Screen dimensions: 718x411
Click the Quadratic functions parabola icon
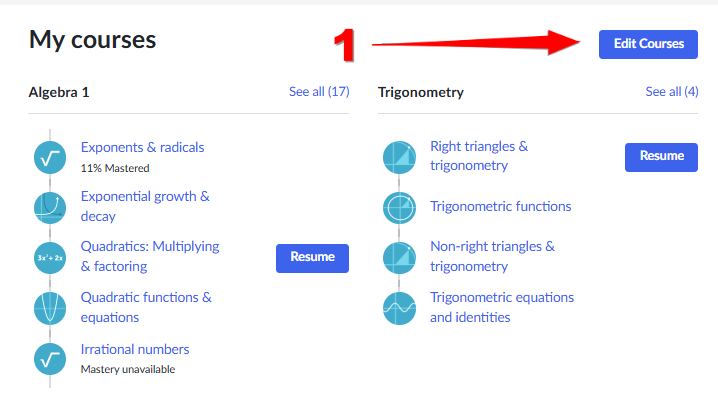click(50, 308)
